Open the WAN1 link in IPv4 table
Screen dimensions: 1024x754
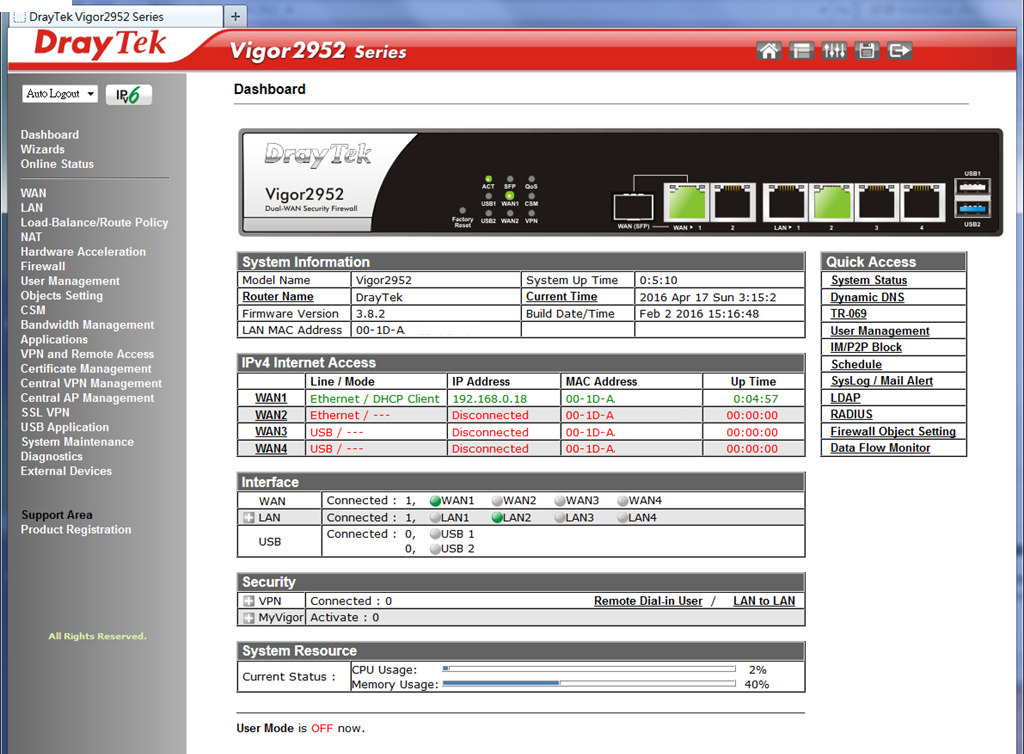(271, 398)
